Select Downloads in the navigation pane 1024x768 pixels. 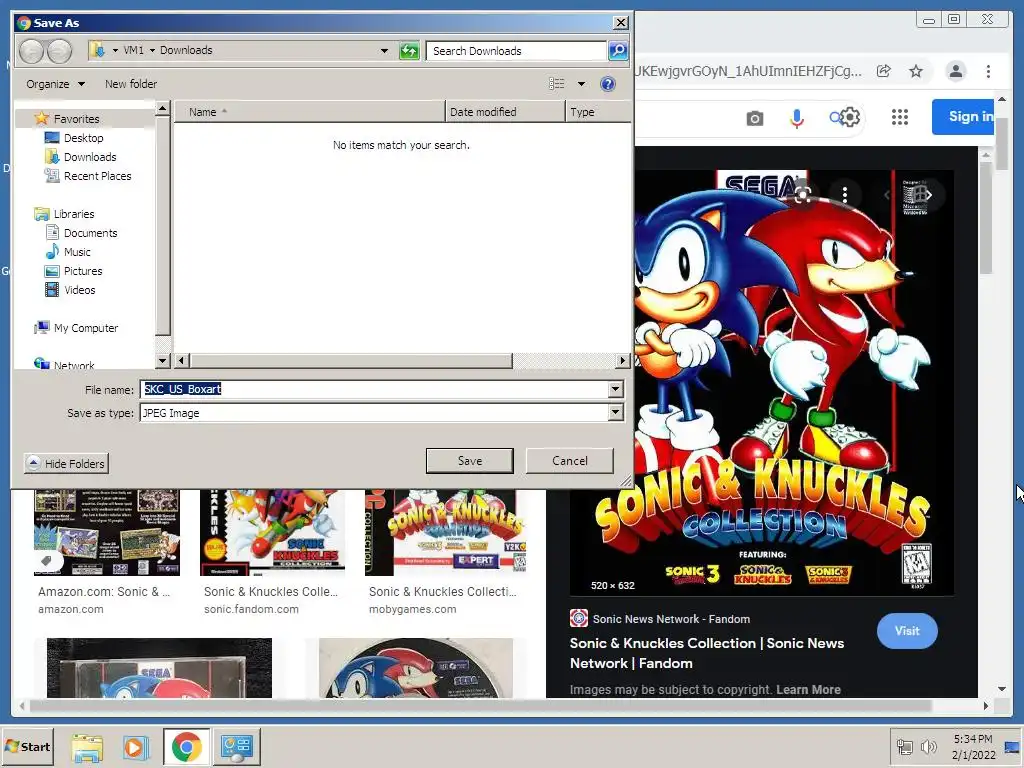[x=89, y=157]
